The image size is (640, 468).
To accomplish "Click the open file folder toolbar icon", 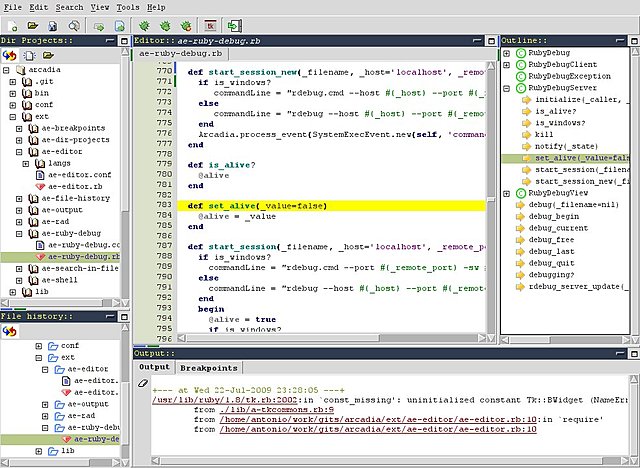I will tap(32, 24).
